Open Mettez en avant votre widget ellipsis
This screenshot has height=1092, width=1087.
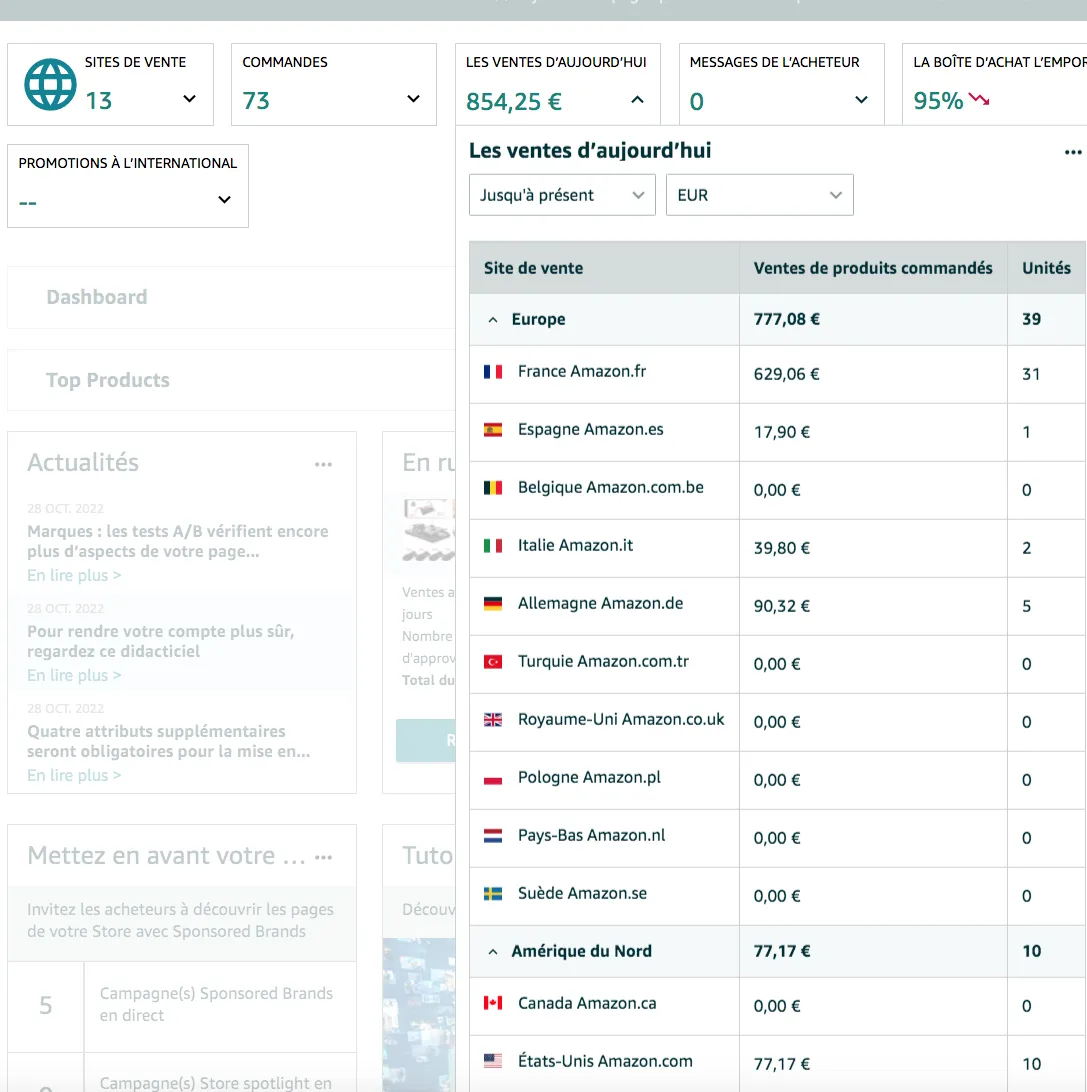323,857
